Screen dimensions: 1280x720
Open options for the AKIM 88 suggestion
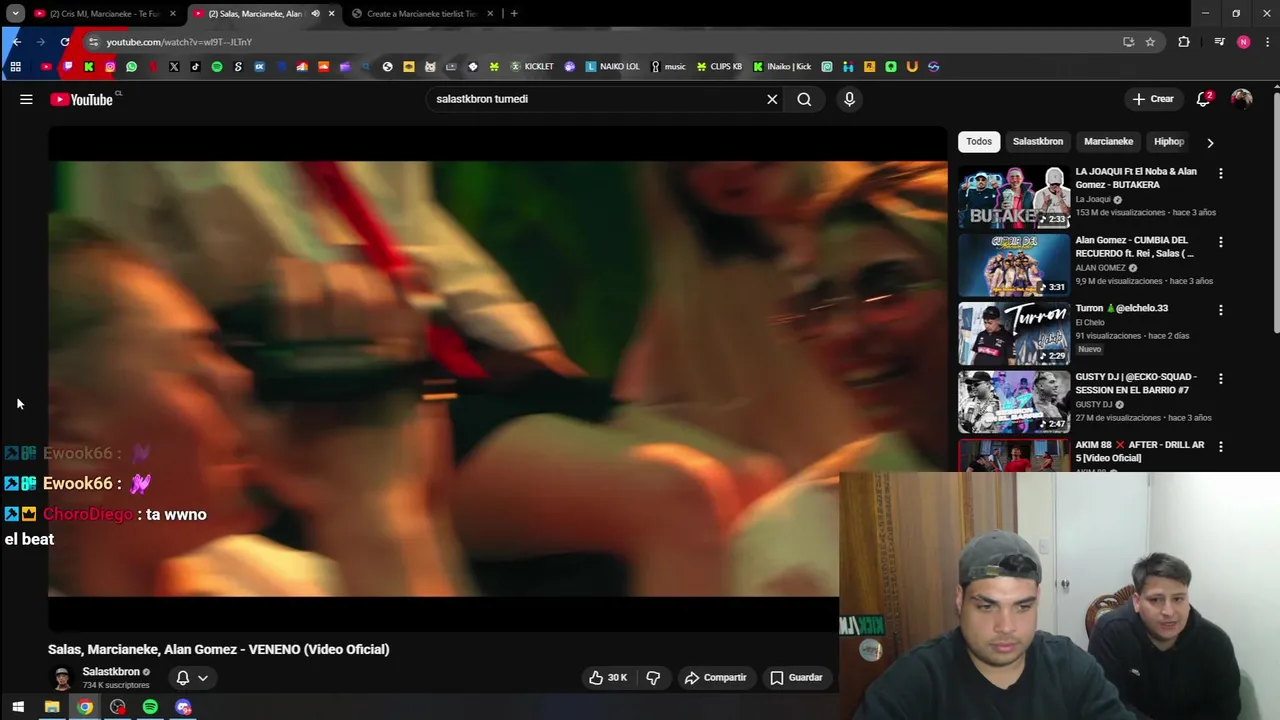1220,447
